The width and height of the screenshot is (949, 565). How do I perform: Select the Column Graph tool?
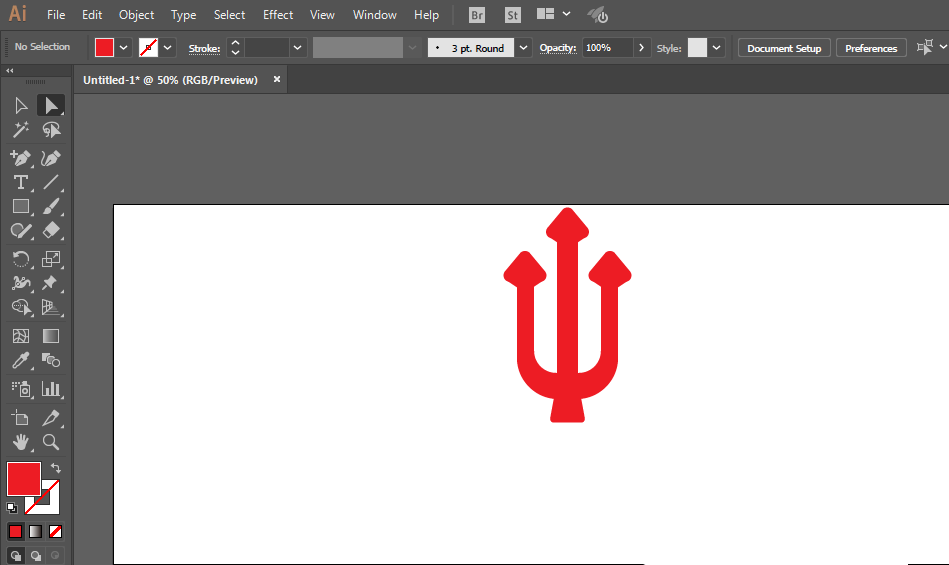click(x=51, y=389)
